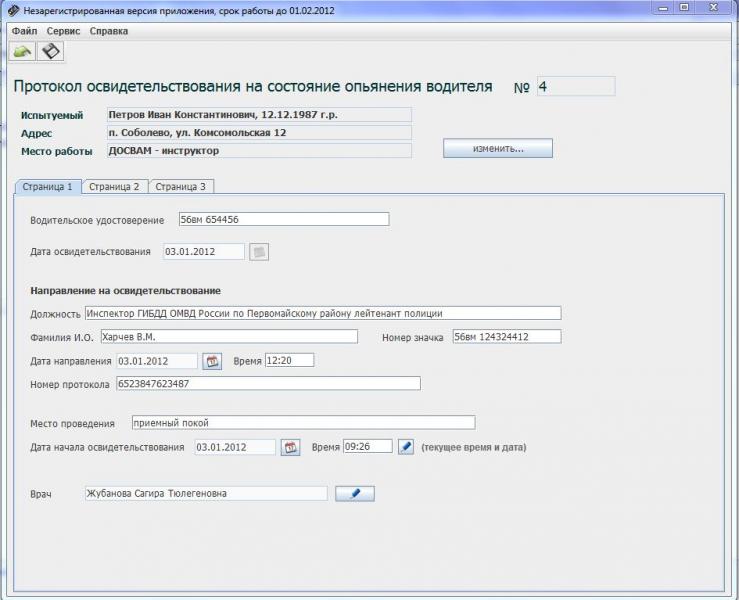Click the pencil button next to Врач
This screenshot has width=739, height=600.
(x=355, y=493)
